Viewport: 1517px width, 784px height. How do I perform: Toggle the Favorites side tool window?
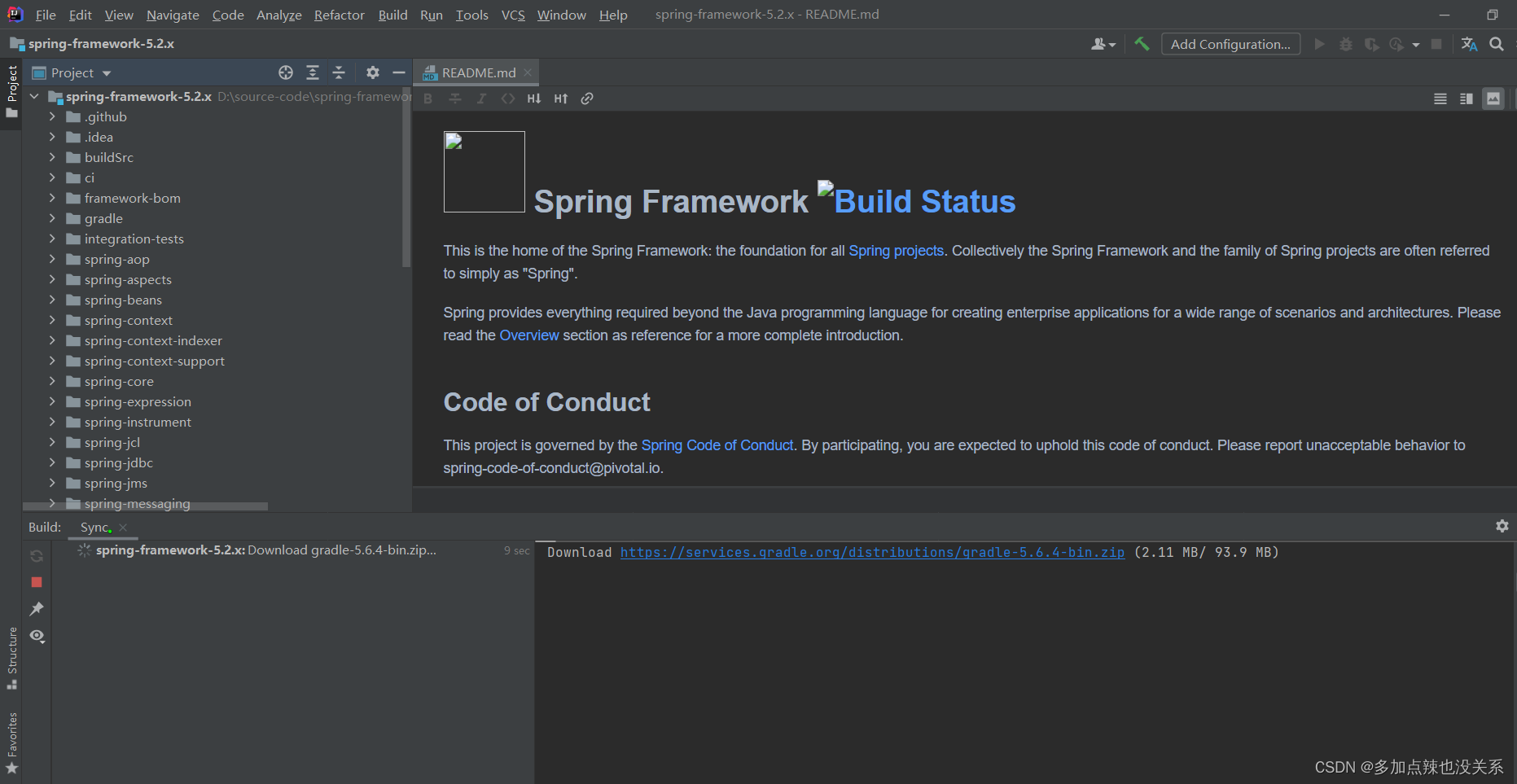(11, 743)
